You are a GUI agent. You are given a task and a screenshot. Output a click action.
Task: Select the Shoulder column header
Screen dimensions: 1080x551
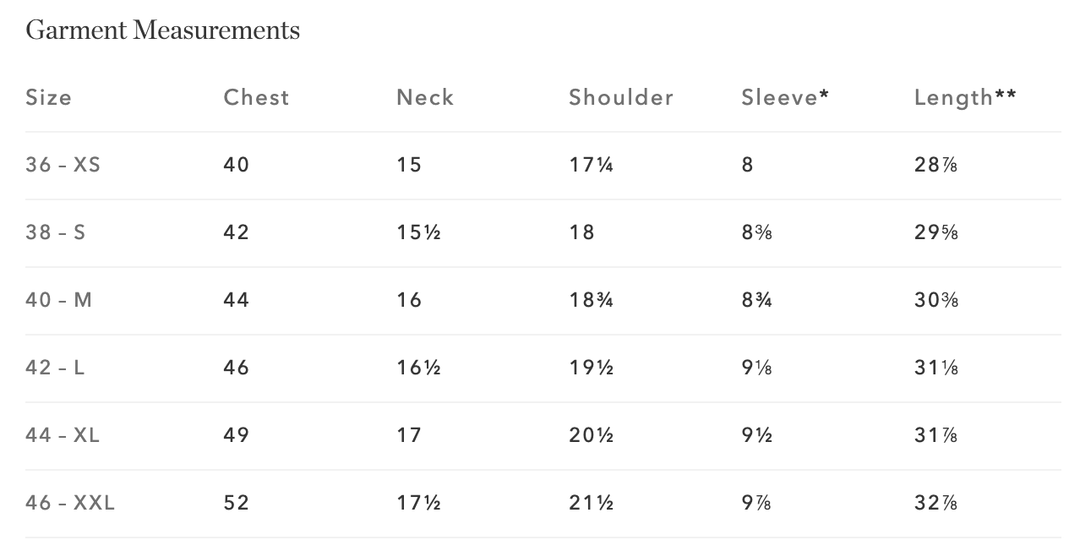pyautogui.click(x=621, y=98)
